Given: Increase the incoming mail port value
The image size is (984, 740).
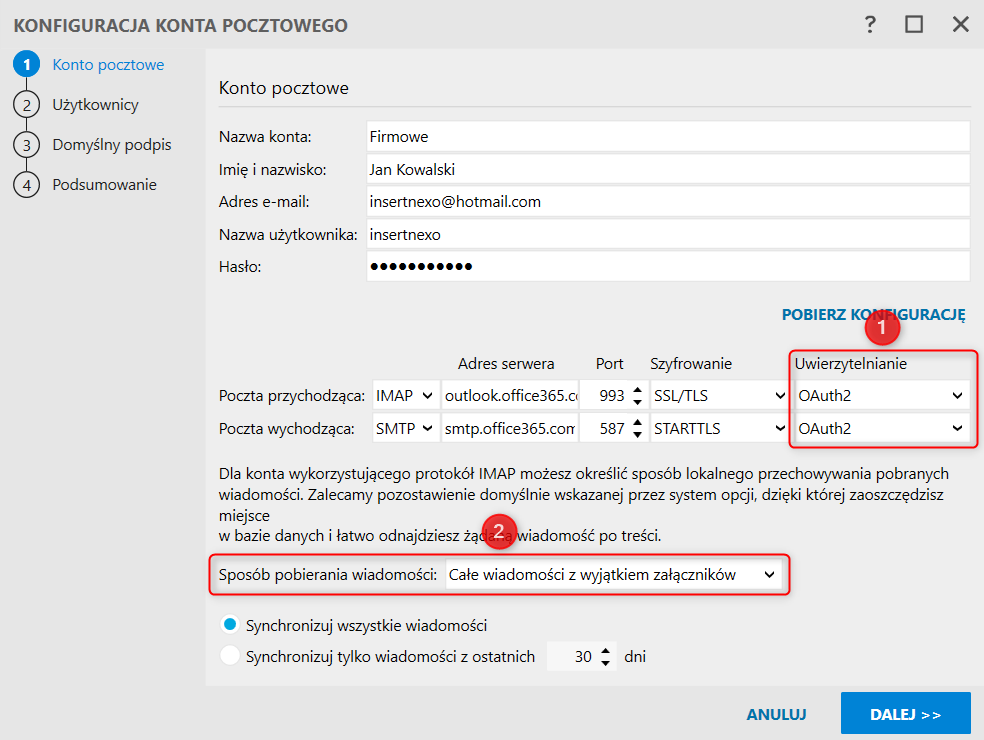Looking at the screenshot, I should pyautogui.click(x=636, y=390).
